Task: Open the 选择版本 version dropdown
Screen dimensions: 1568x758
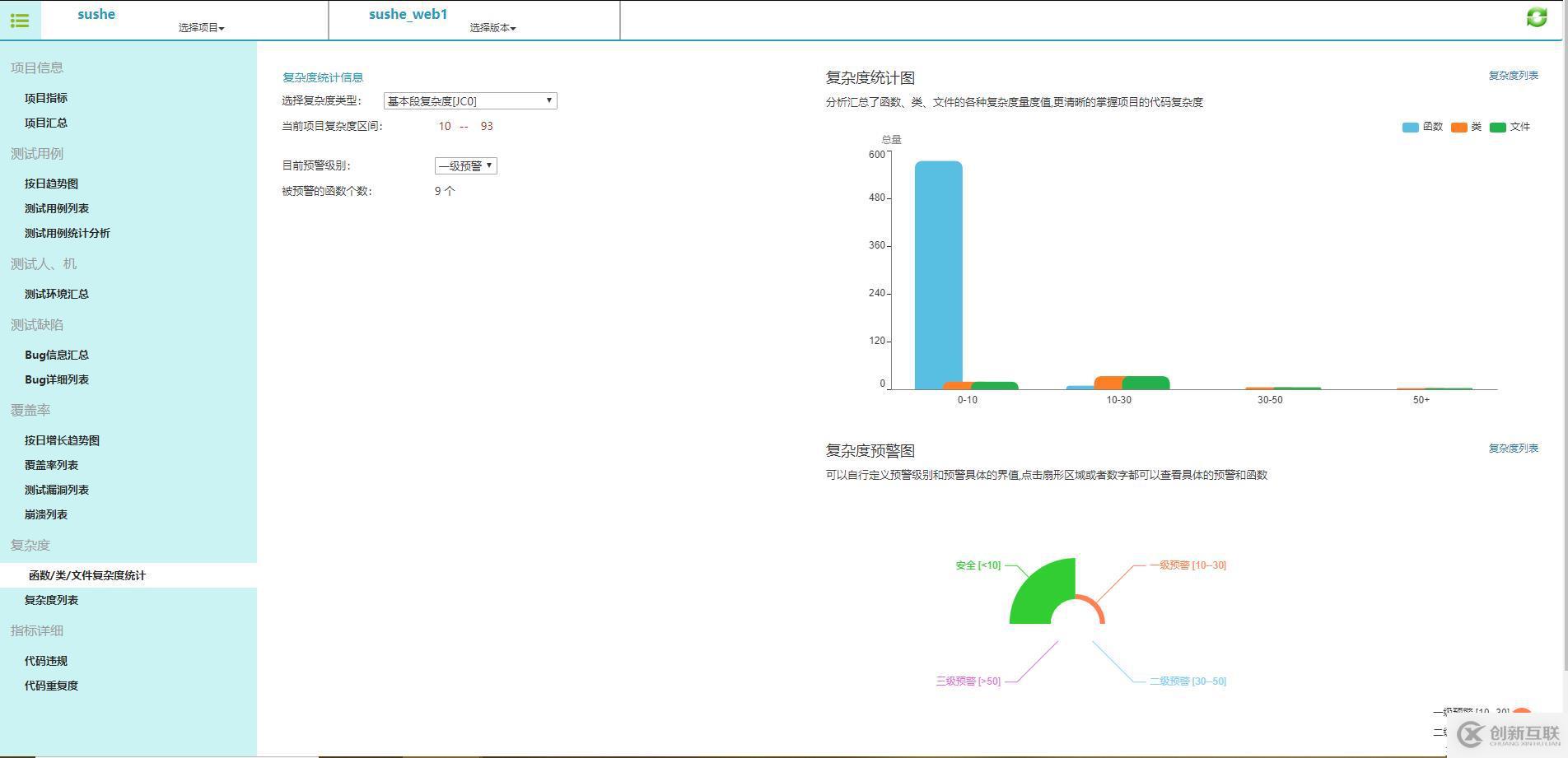Action: (492, 27)
